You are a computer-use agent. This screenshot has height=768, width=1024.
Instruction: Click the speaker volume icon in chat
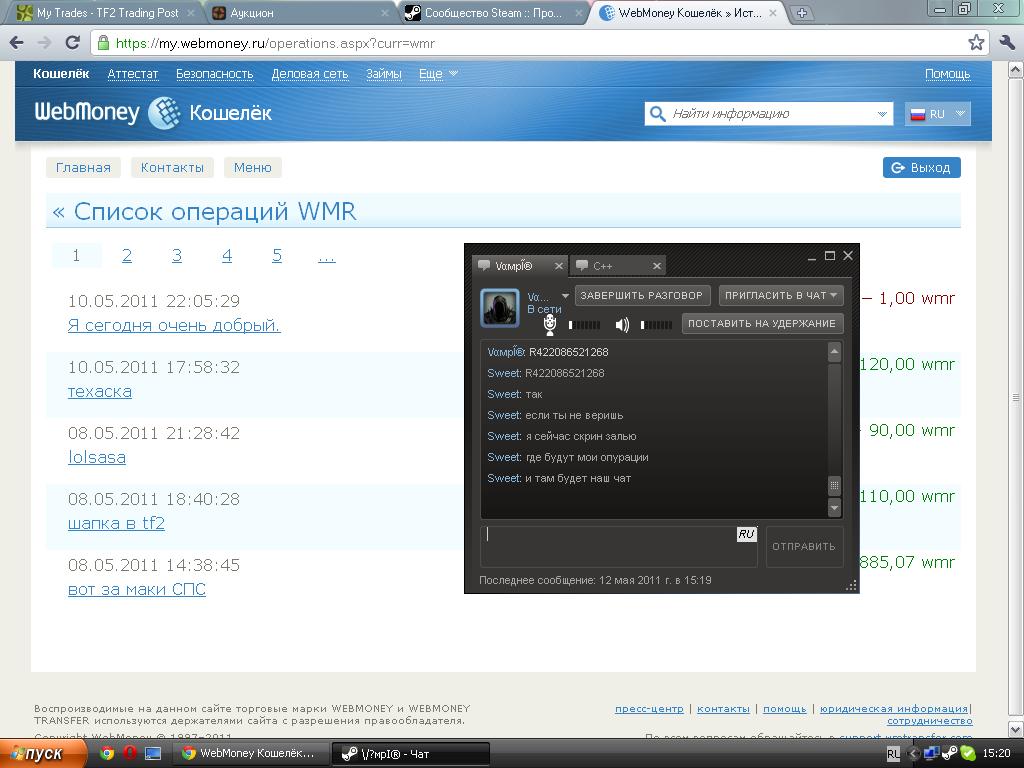[x=622, y=325]
